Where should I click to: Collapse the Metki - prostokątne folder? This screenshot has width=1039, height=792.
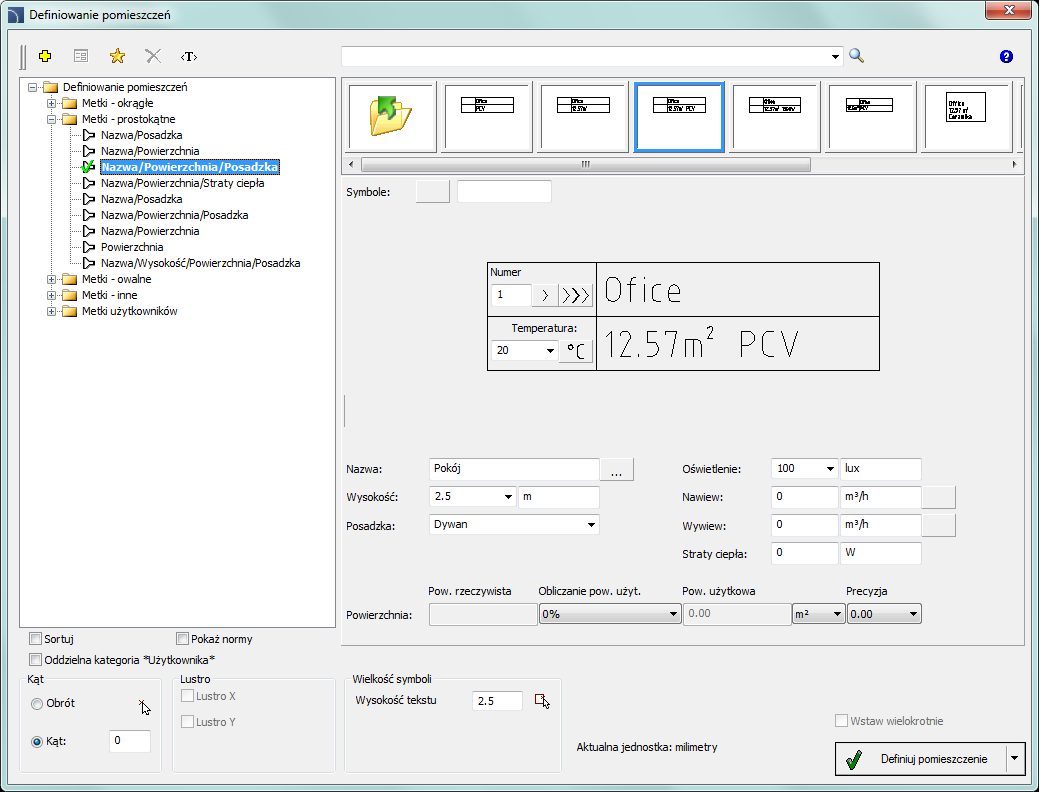pos(51,119)
